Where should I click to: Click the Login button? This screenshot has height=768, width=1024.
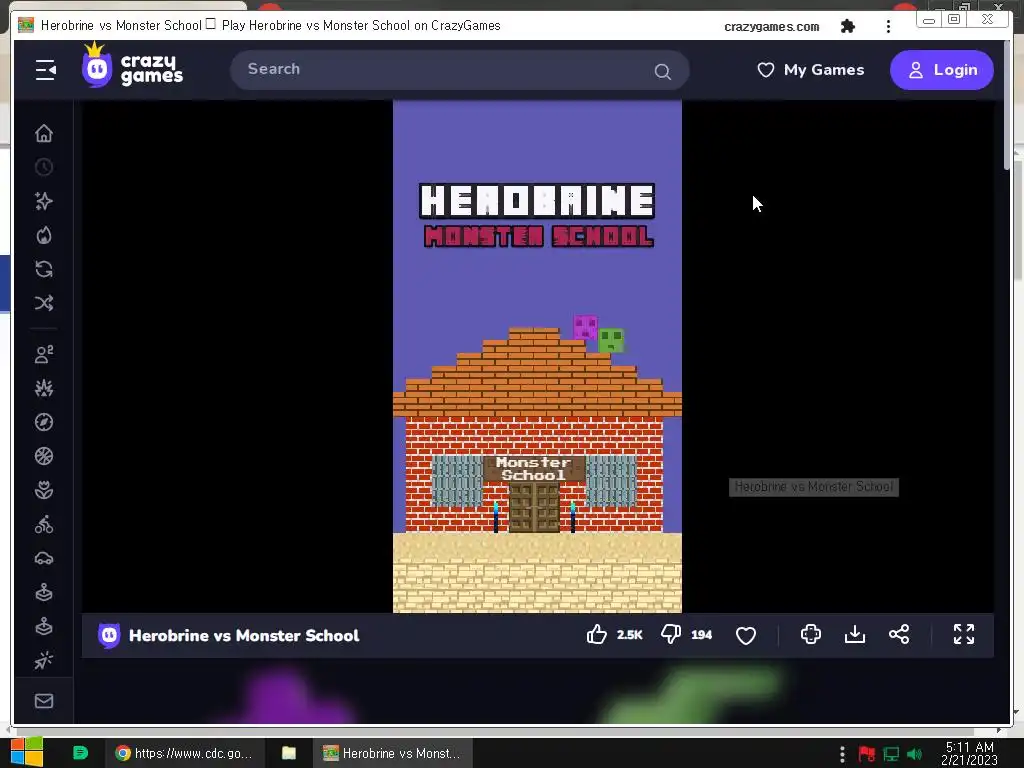(942, 70)
